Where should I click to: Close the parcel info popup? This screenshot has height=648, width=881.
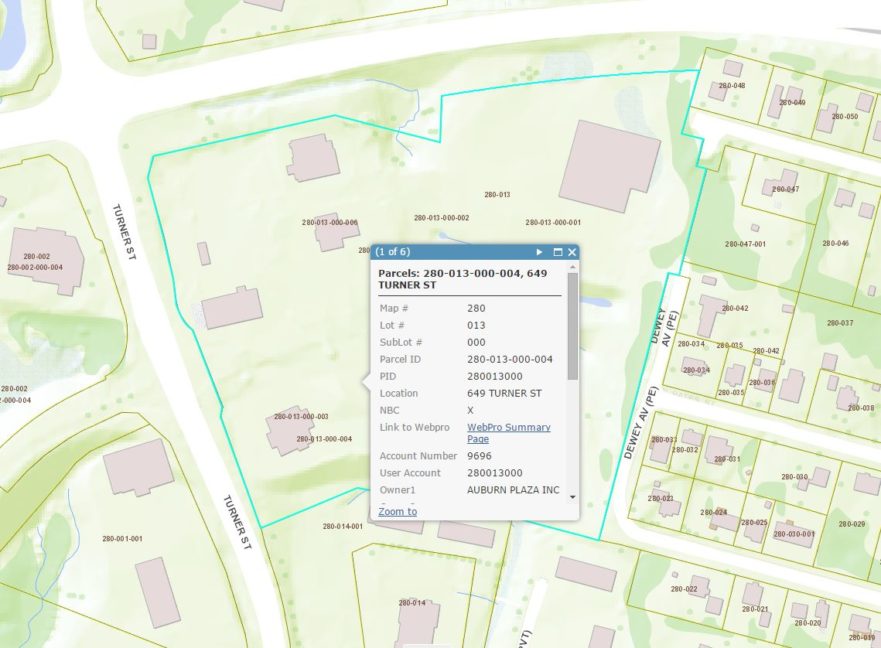tap(572, 252)
